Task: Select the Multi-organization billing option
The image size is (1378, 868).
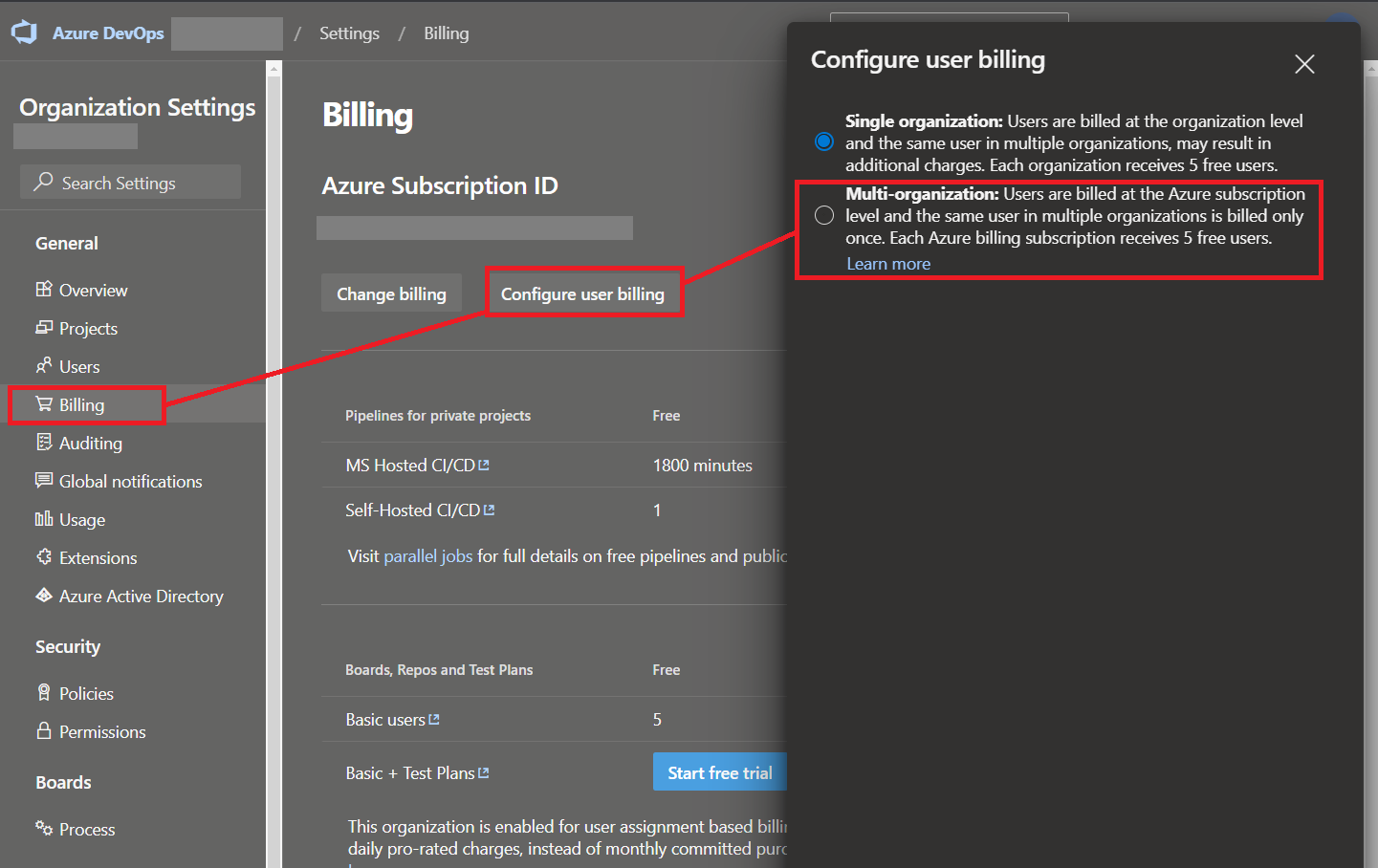Action: pyautogui.click(x=823, y=214)
